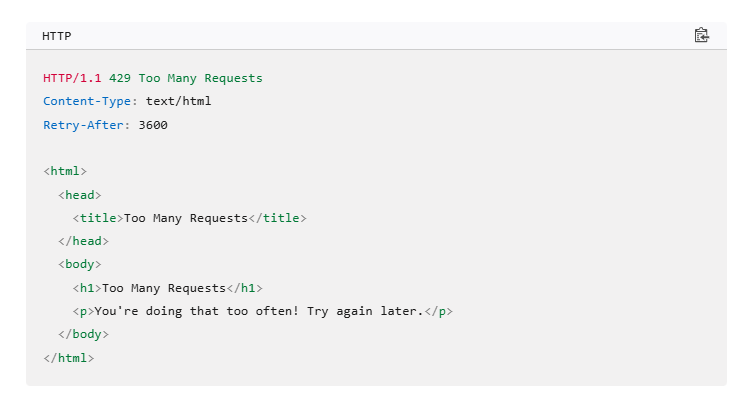Click the closing body tag
The height and width of the screenshot is (411, 751).
click(83, 334)
